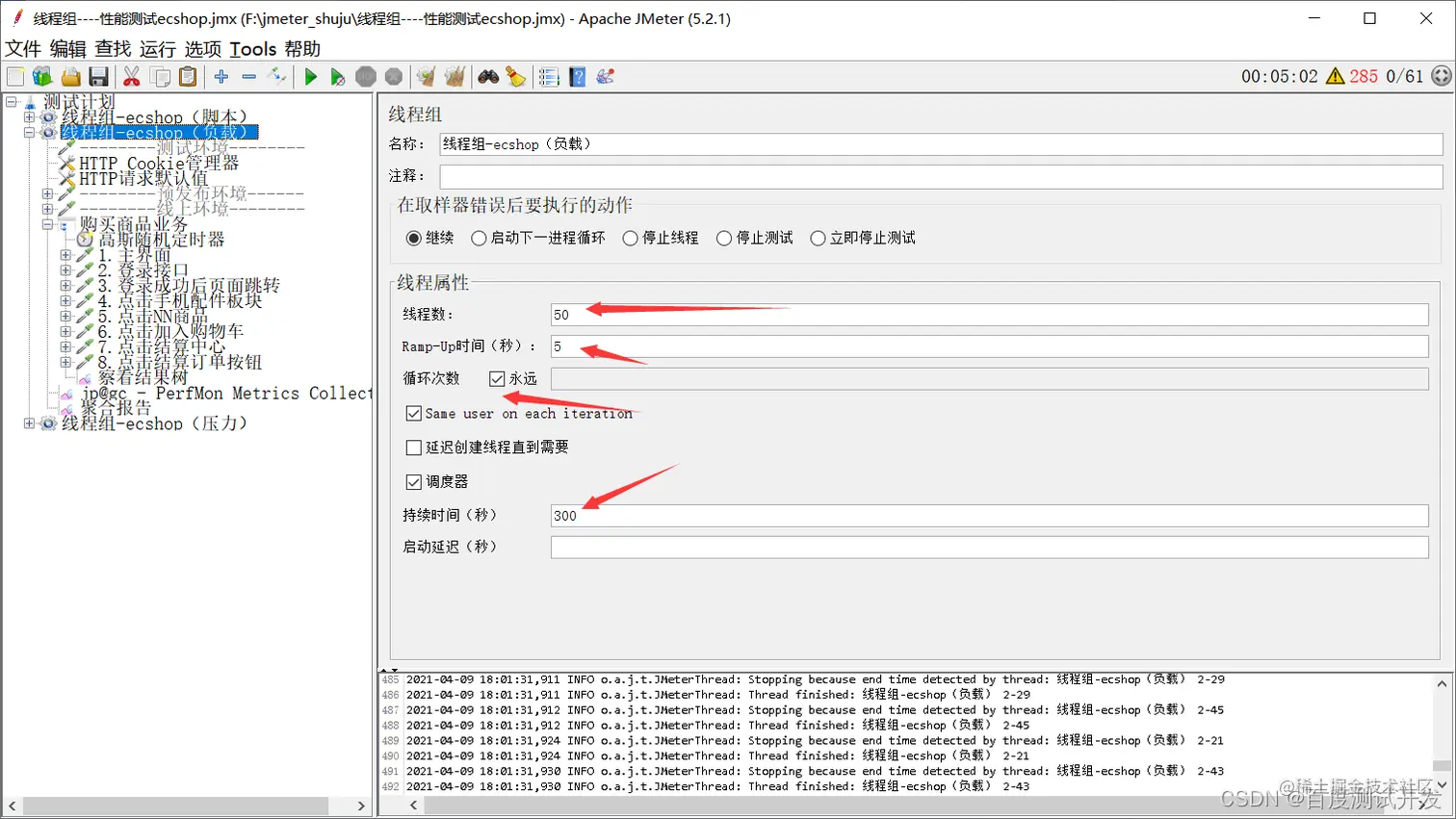Select 启动下一进程循环 radio option
The height and width of the screenshot is (819, 1456).
click(479, 238)
